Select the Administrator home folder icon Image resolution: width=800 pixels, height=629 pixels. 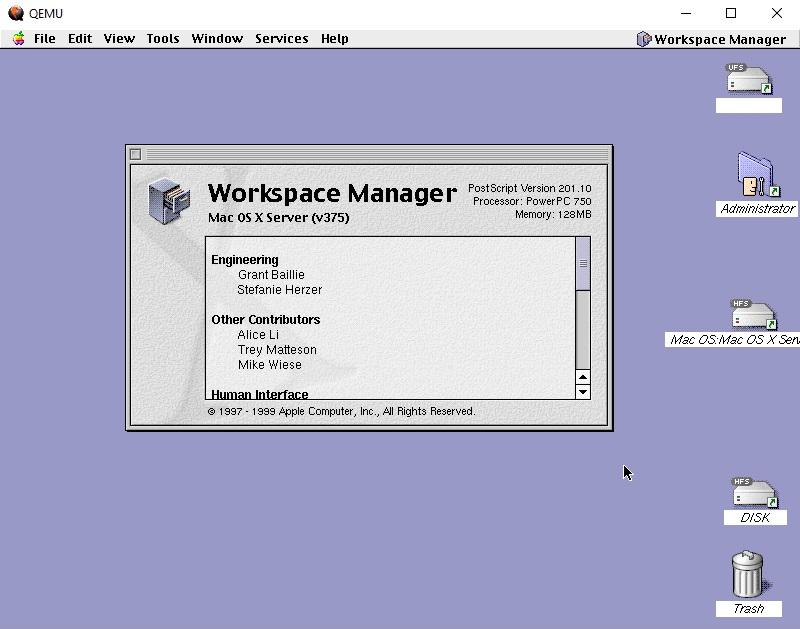pos(757,175)
